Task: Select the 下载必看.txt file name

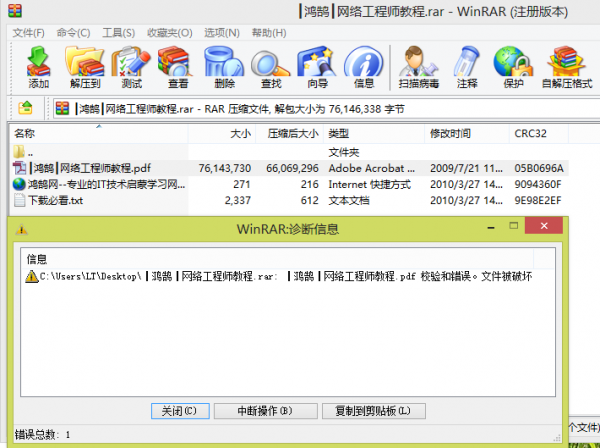Action: (x=55, y=200)
